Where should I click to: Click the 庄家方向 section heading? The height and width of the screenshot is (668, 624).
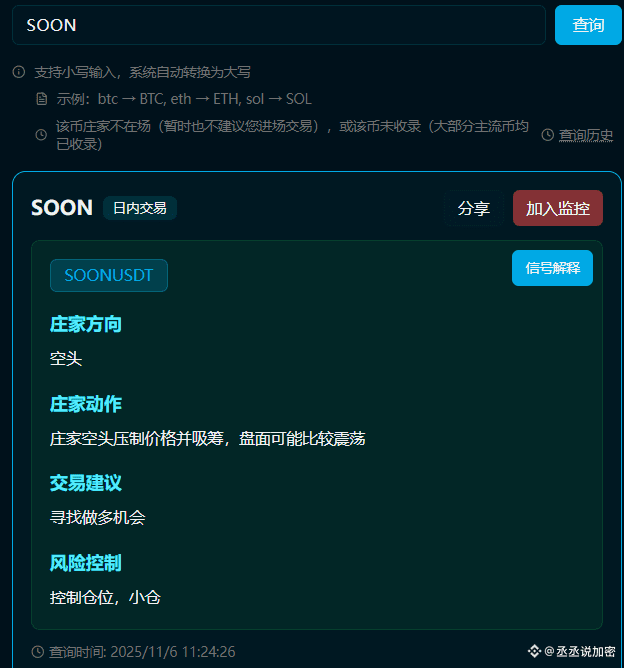click(x=86, y=324)
